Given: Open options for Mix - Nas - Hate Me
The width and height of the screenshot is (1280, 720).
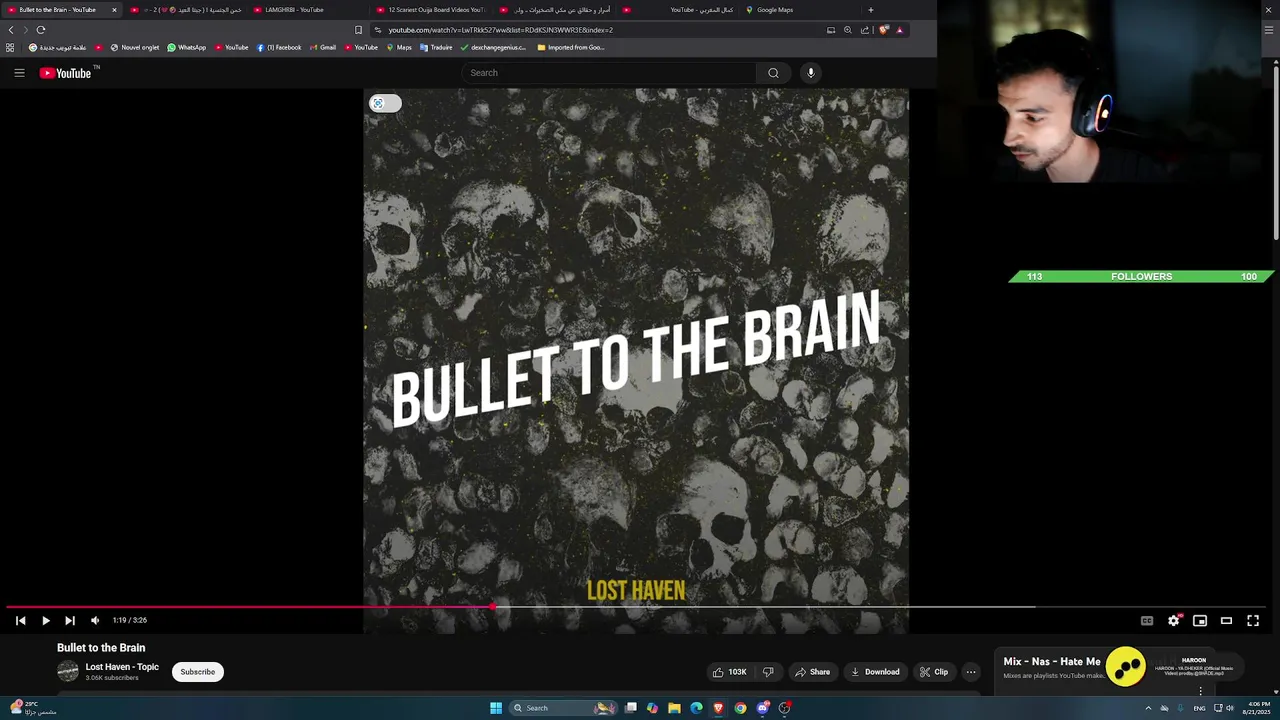Looking at the screenshot, I should [1201, 690].
